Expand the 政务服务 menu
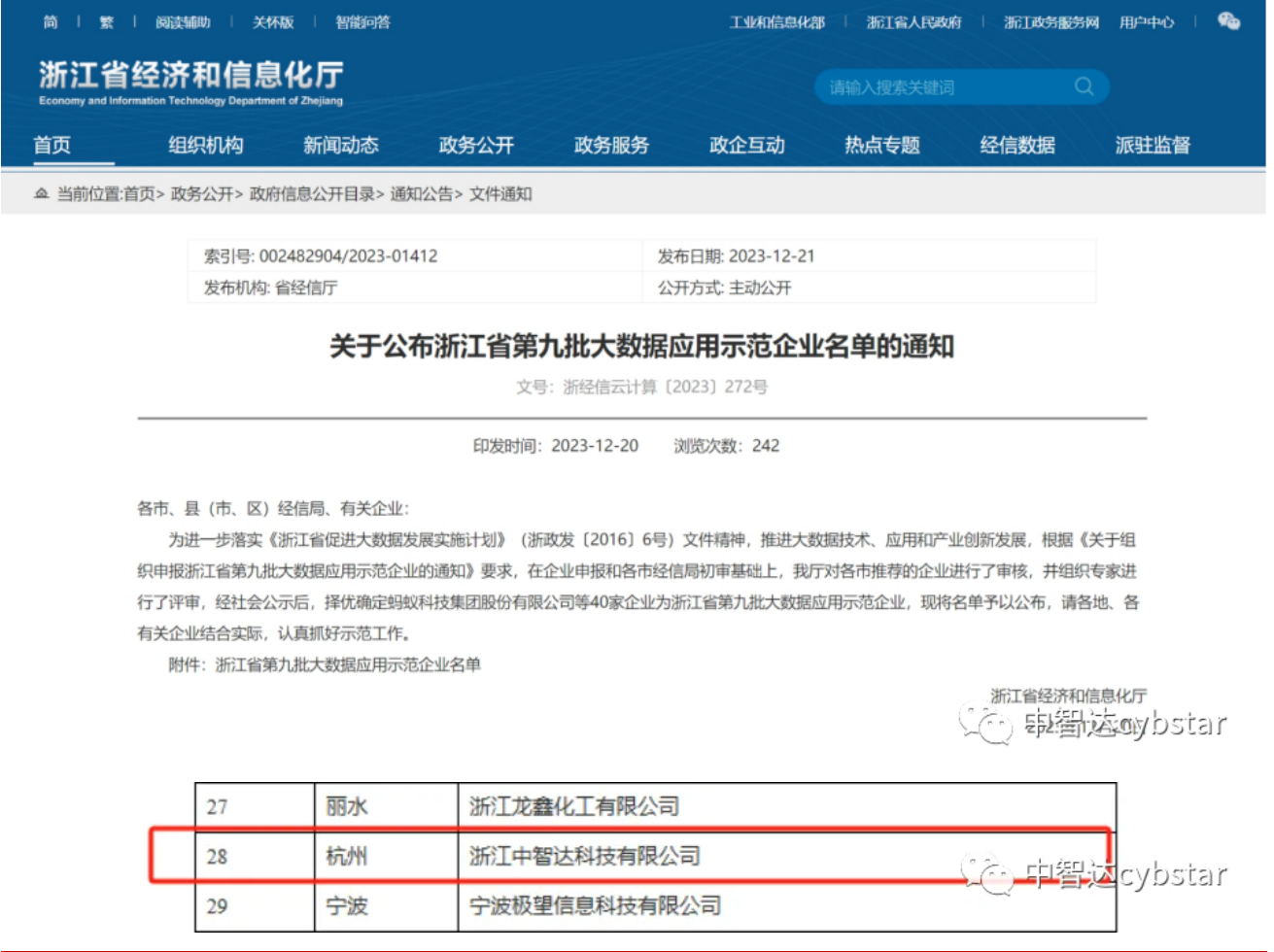Screen dimensions: 1274x952 pyautogui.click(x=611, y=145)
